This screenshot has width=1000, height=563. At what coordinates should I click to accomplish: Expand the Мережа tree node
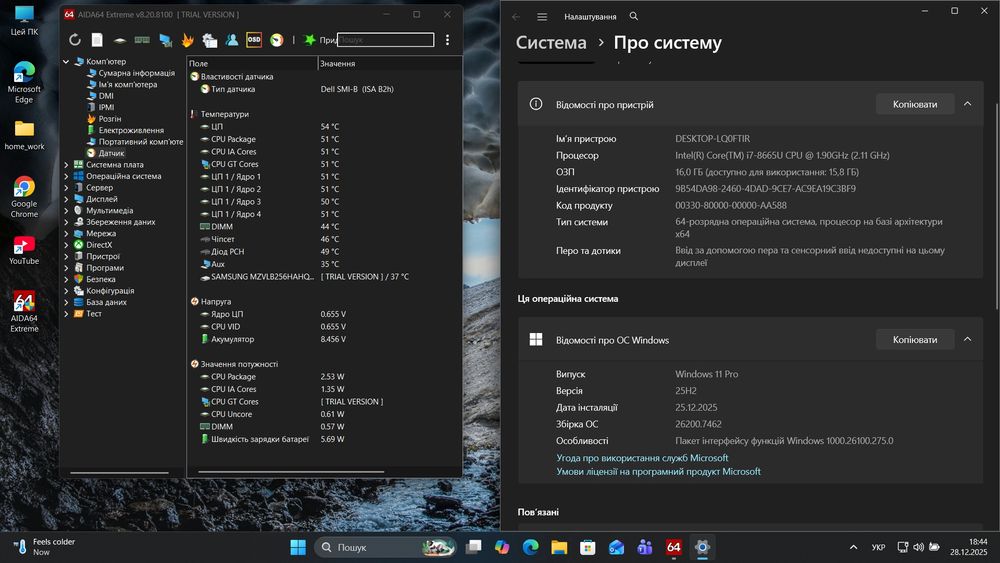66,233
